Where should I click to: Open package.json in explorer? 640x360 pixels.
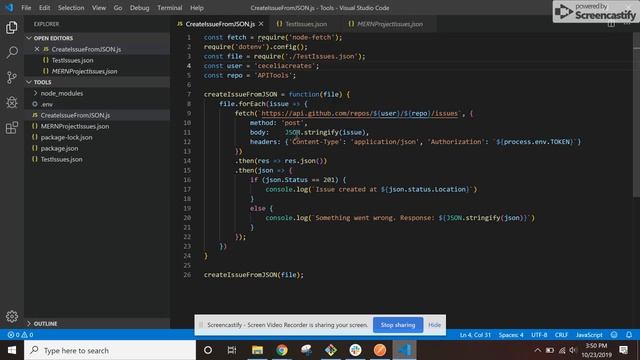[97, 148]
